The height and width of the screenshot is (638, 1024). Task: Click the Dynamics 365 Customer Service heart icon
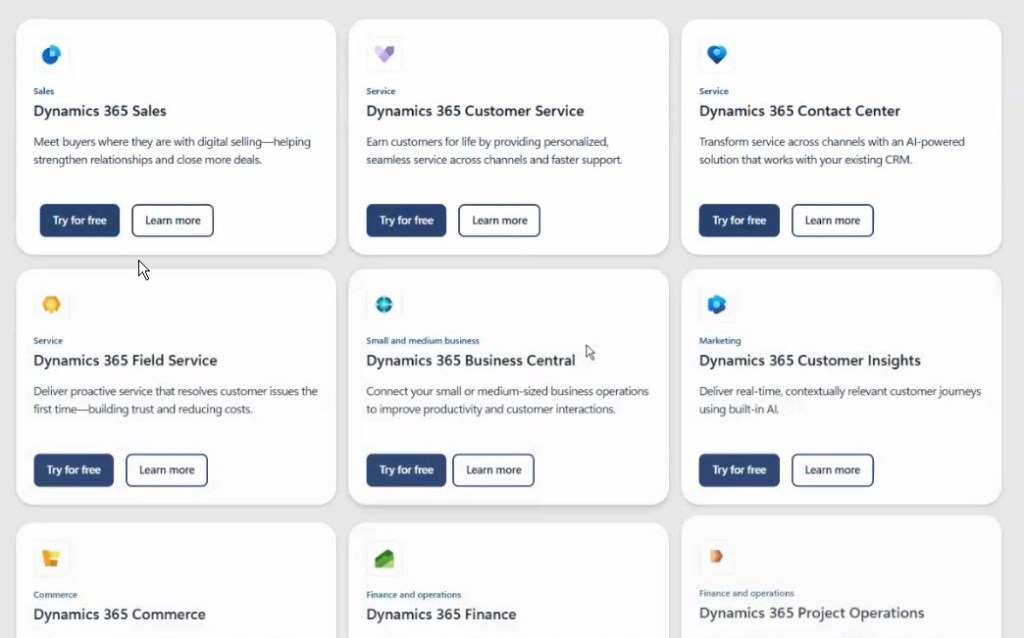click(384, 55)
